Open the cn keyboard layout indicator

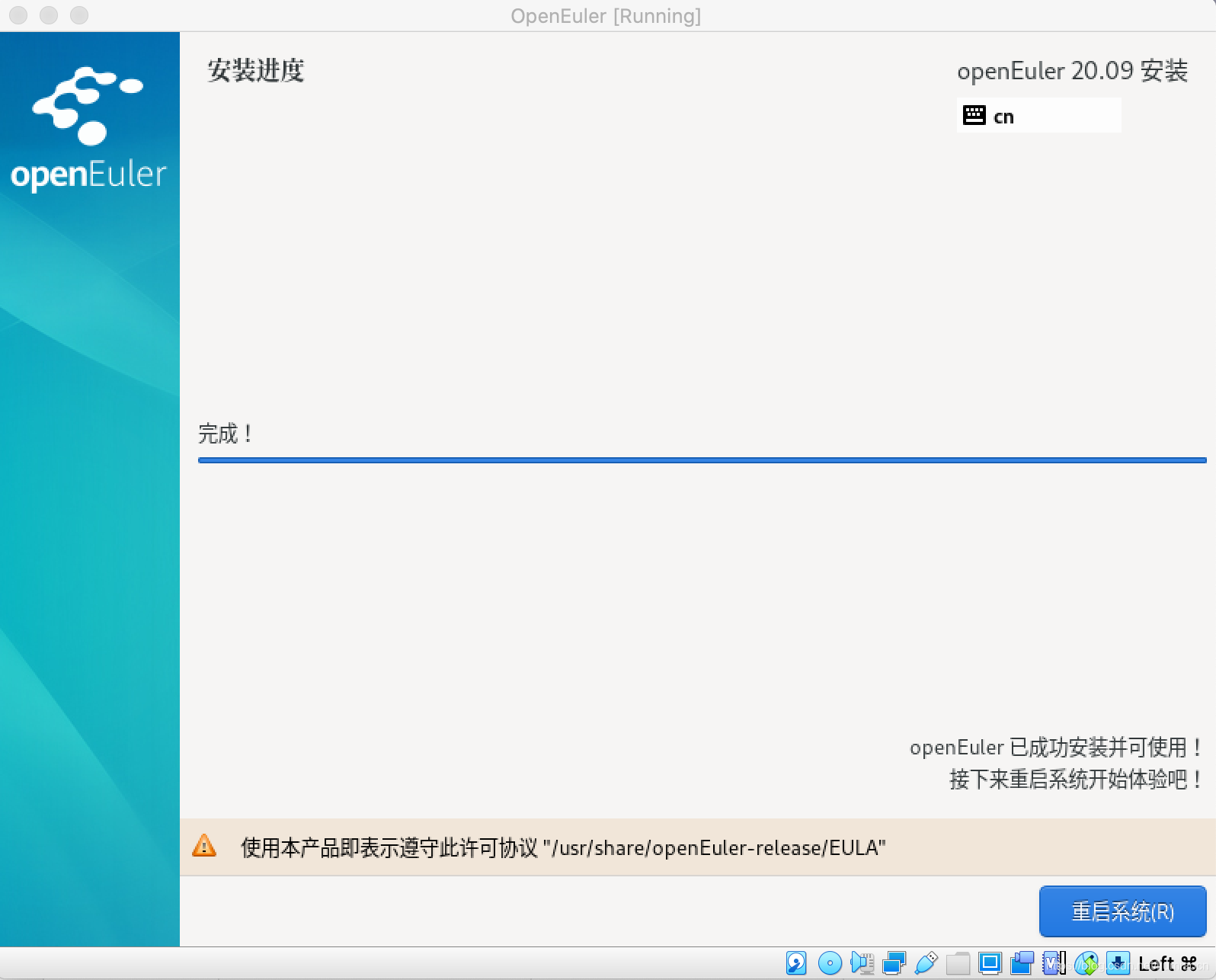pyautogui.click(x=1038, y=116)
